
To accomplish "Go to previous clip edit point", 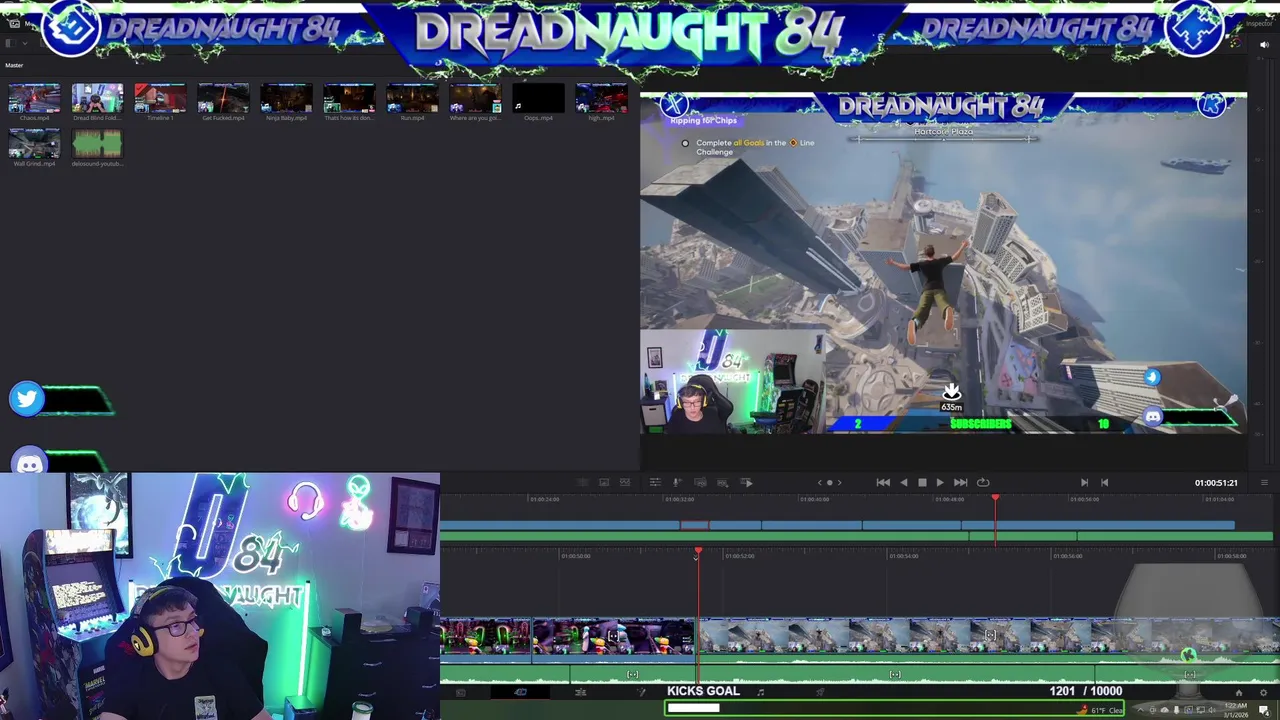I will click(1104, 482).
